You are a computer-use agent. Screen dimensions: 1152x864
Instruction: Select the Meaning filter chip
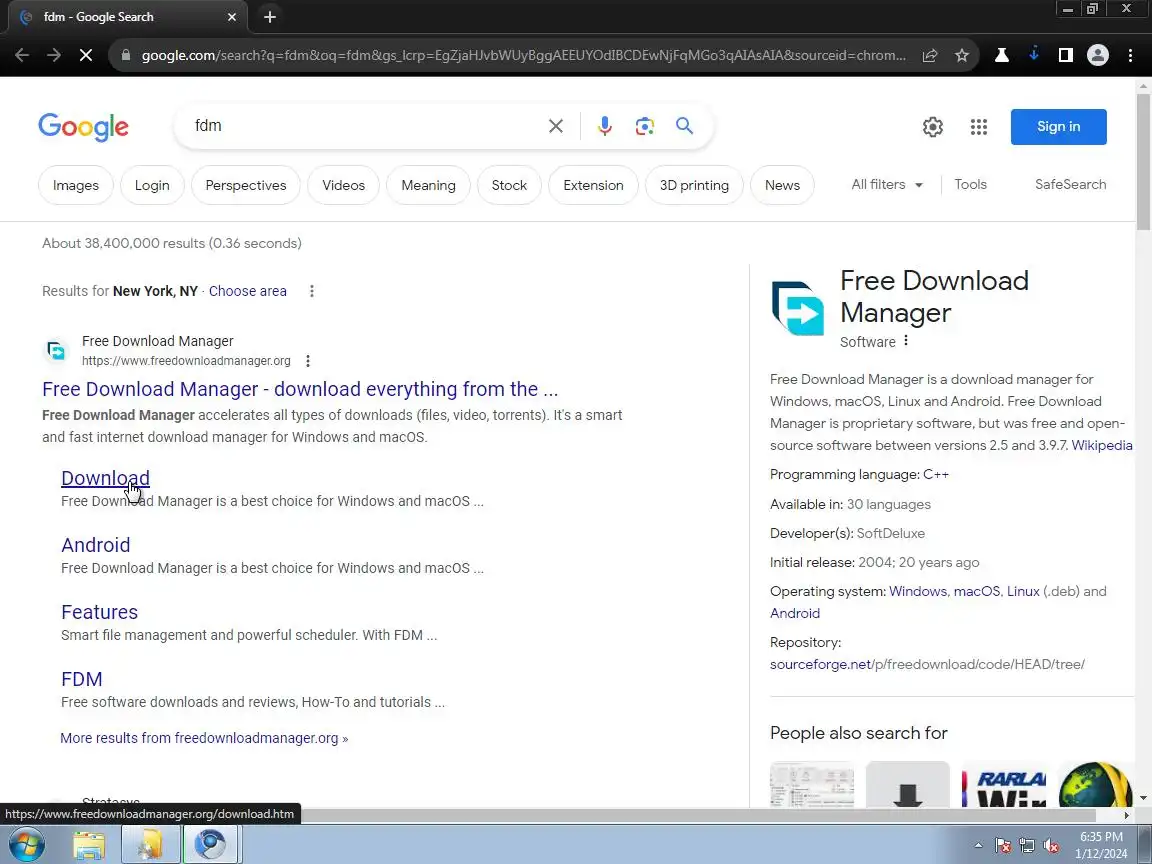point(428,186)
